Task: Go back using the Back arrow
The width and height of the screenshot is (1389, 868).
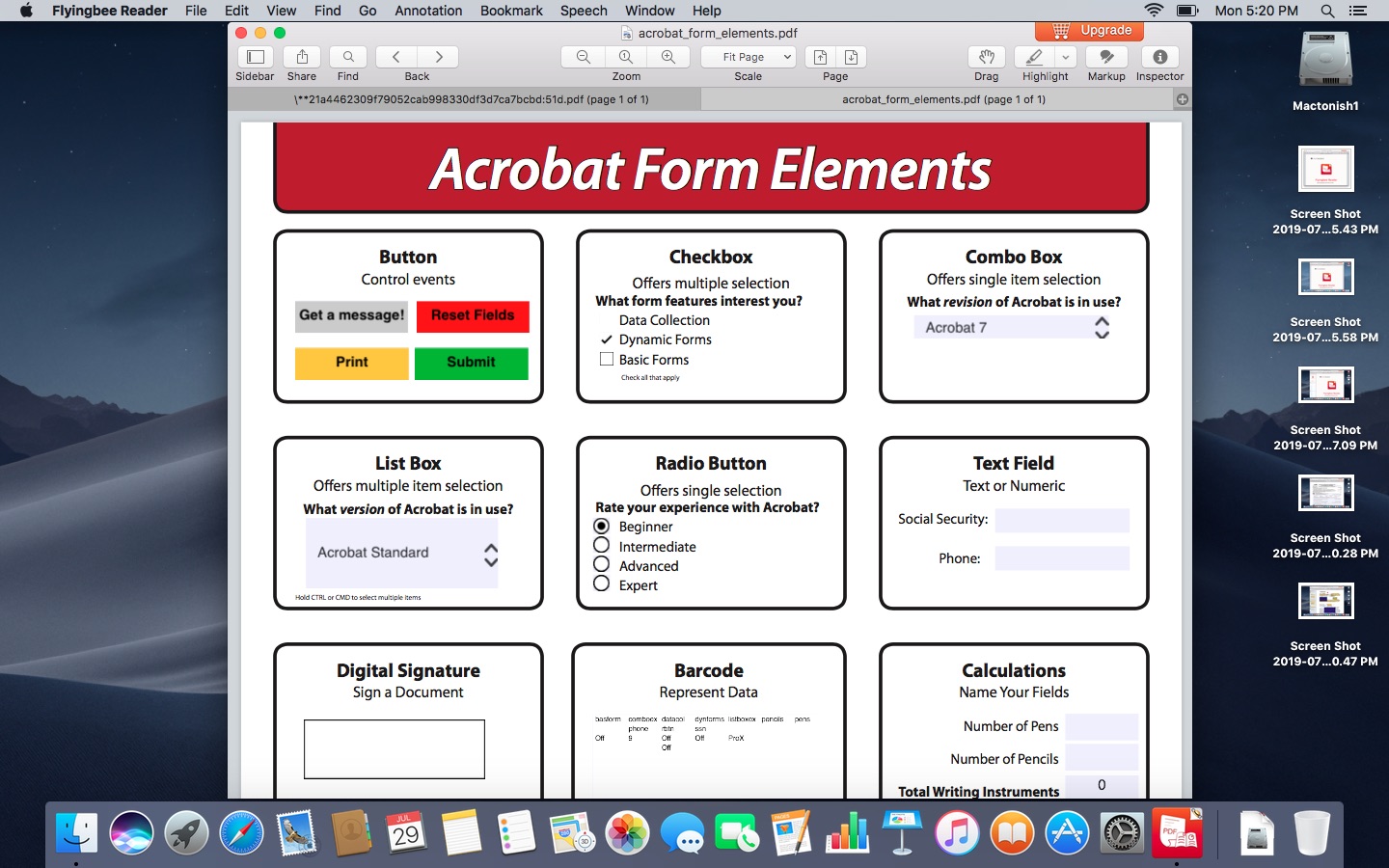Action: pyautogui.click(x=395, y=56)
